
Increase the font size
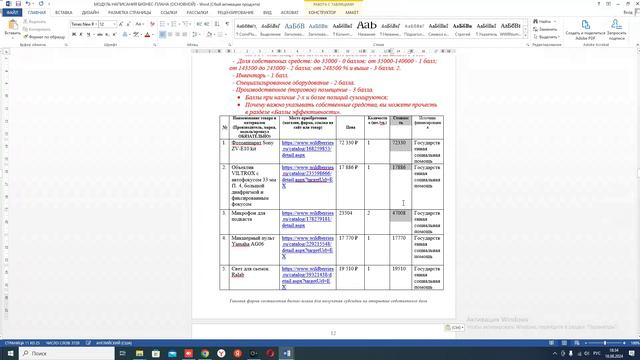pos(121,24)
